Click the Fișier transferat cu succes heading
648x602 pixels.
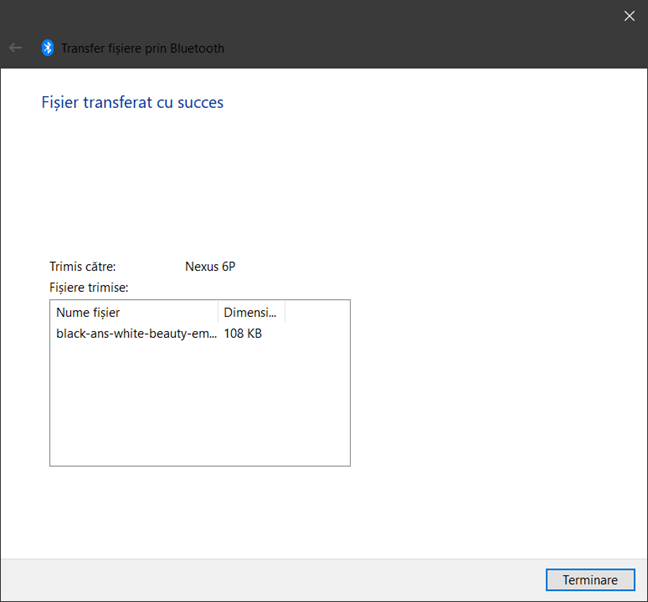[132, 102]
